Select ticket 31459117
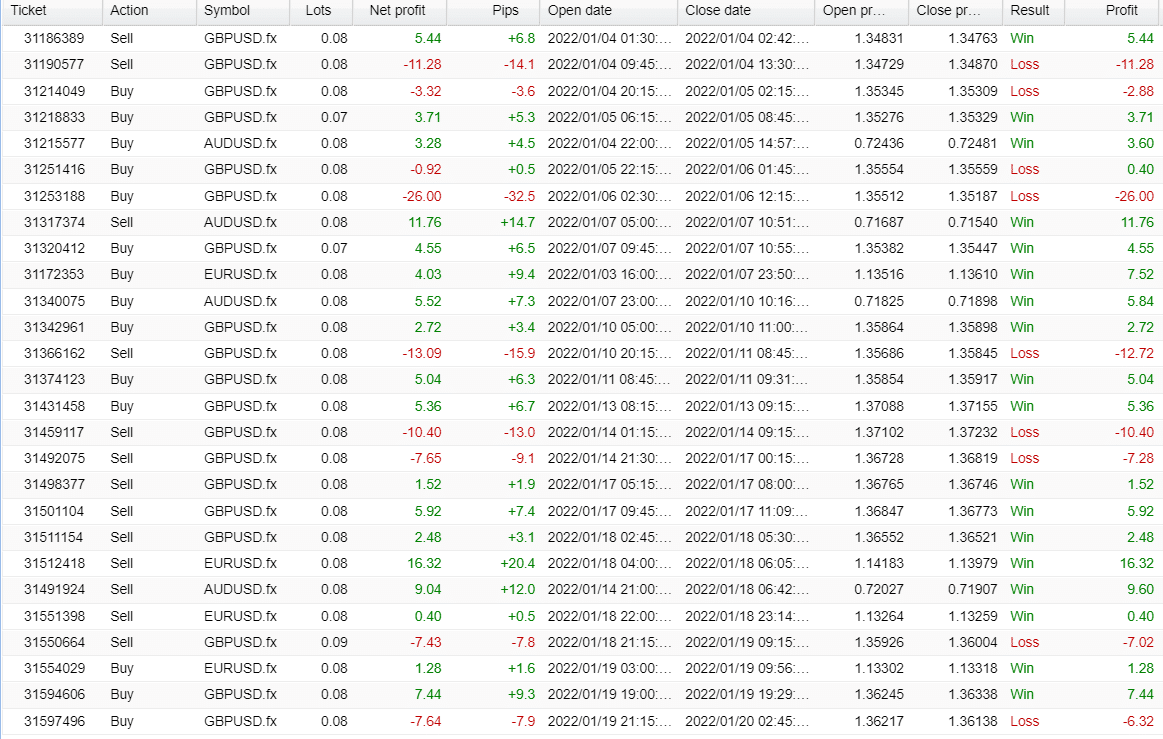This screenshot has height=739, width=1163. pos(54,433)
